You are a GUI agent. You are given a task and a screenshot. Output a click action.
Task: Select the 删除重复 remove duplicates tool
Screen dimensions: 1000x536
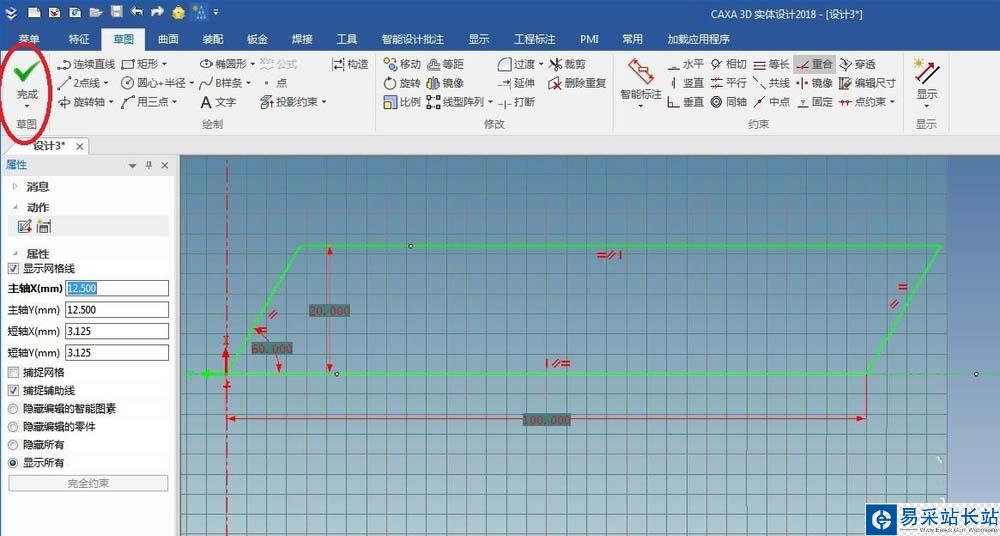click(577, 83)
